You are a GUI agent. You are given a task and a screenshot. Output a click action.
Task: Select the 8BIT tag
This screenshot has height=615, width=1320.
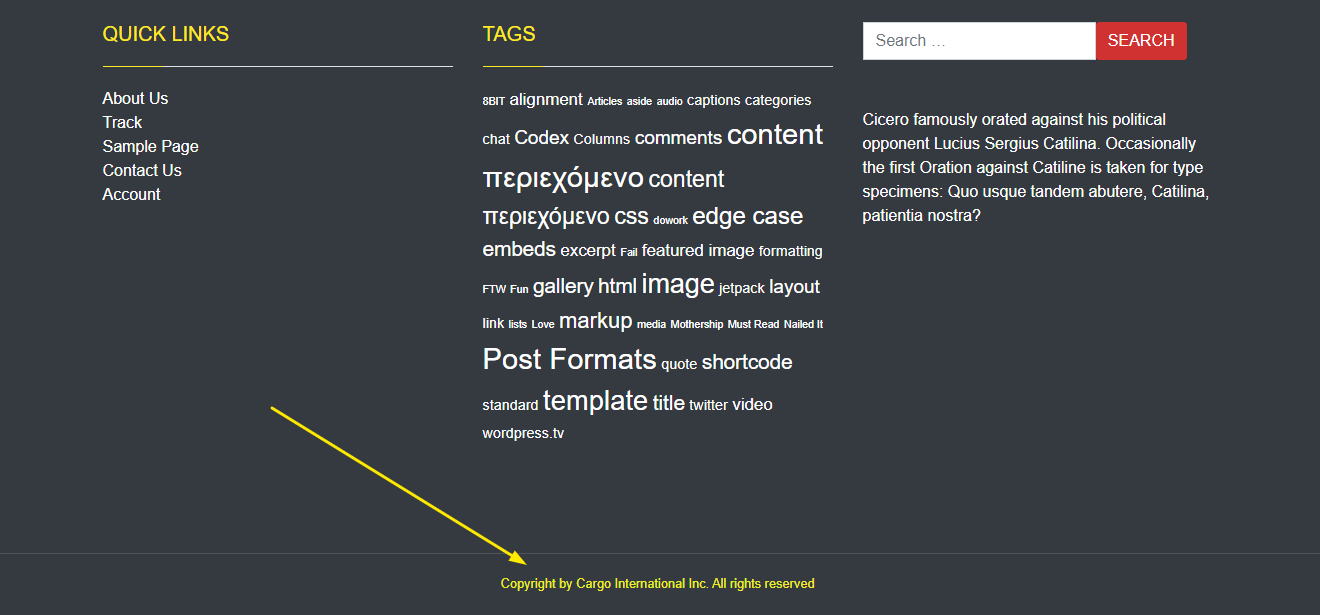pos(494,101)
